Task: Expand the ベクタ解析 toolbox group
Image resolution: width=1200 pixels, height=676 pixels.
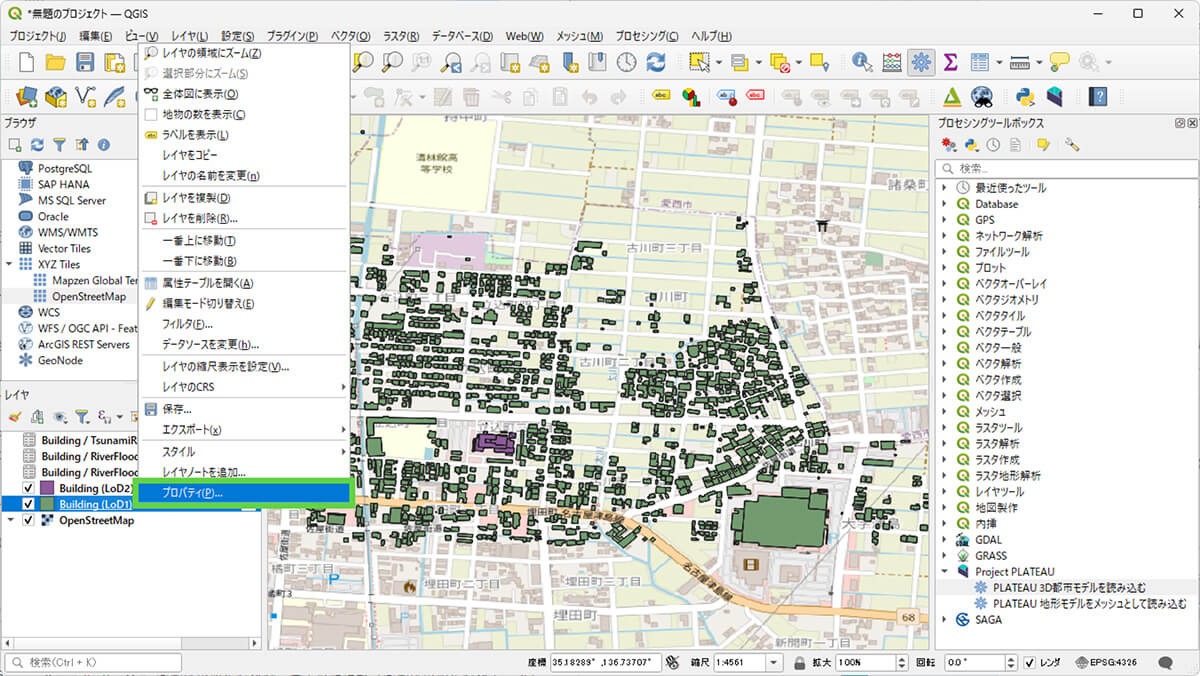Action: point(945,363)
